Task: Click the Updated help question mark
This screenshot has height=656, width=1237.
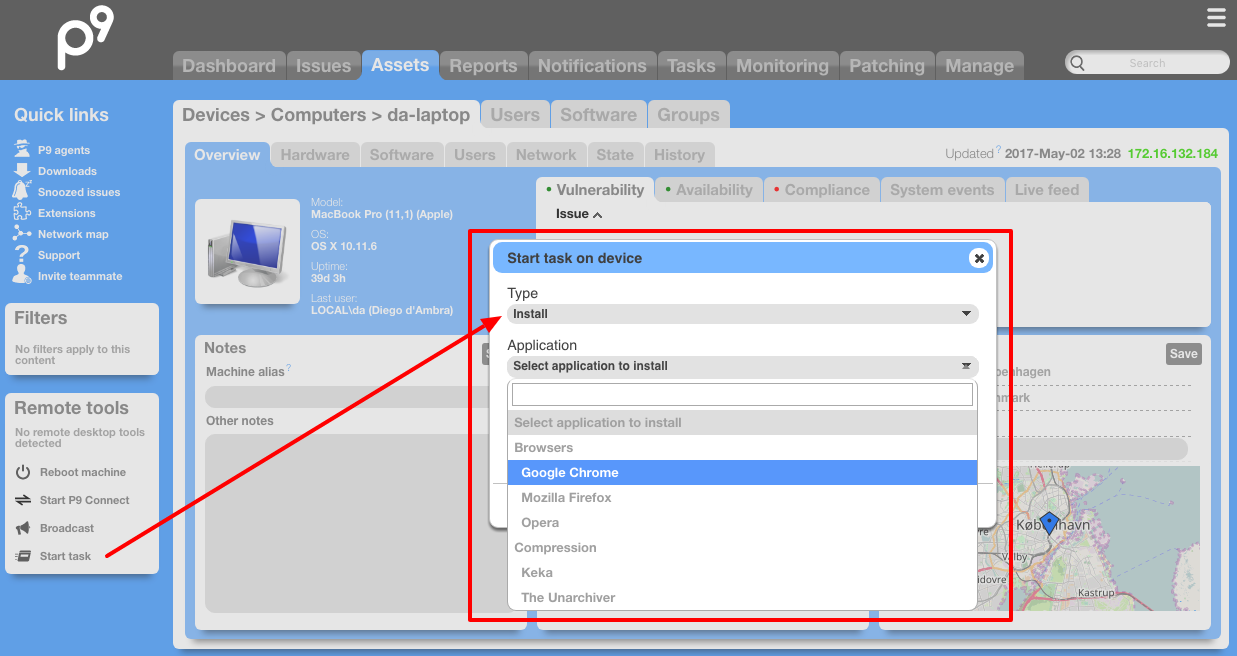Action: point(998,150)
